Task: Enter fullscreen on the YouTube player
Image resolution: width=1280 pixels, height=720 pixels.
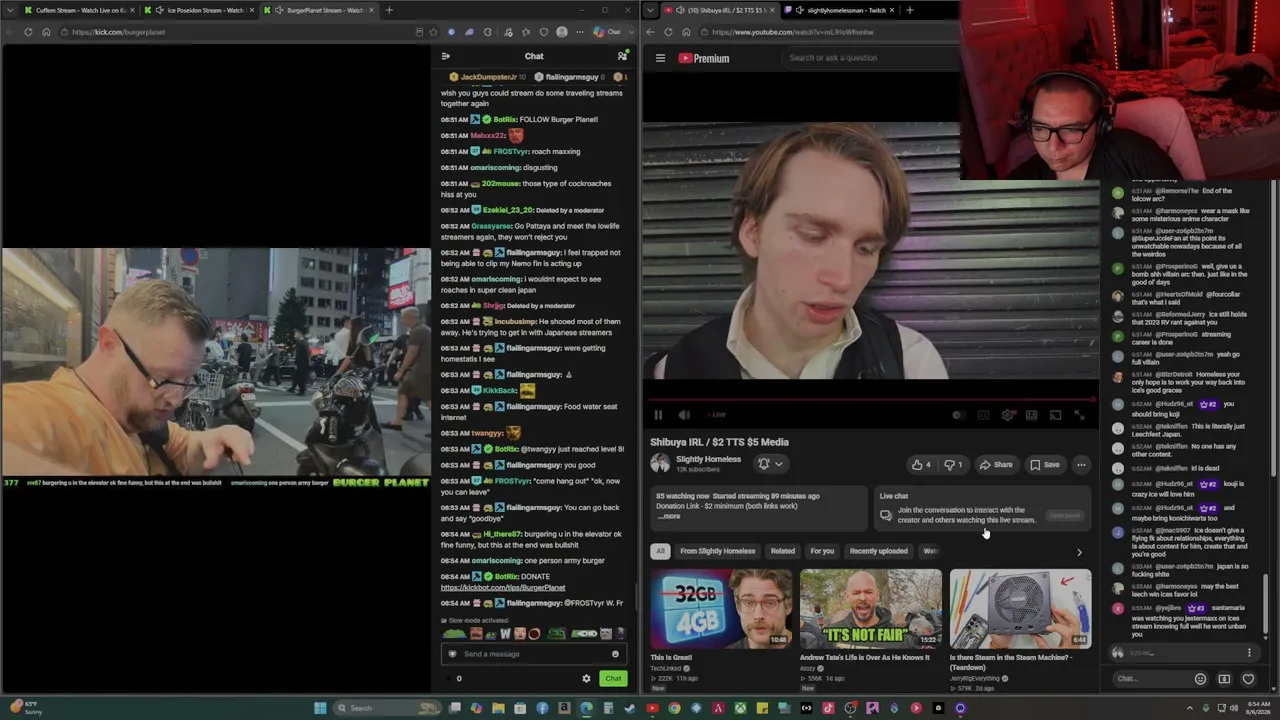Action: coord(1079,415)
